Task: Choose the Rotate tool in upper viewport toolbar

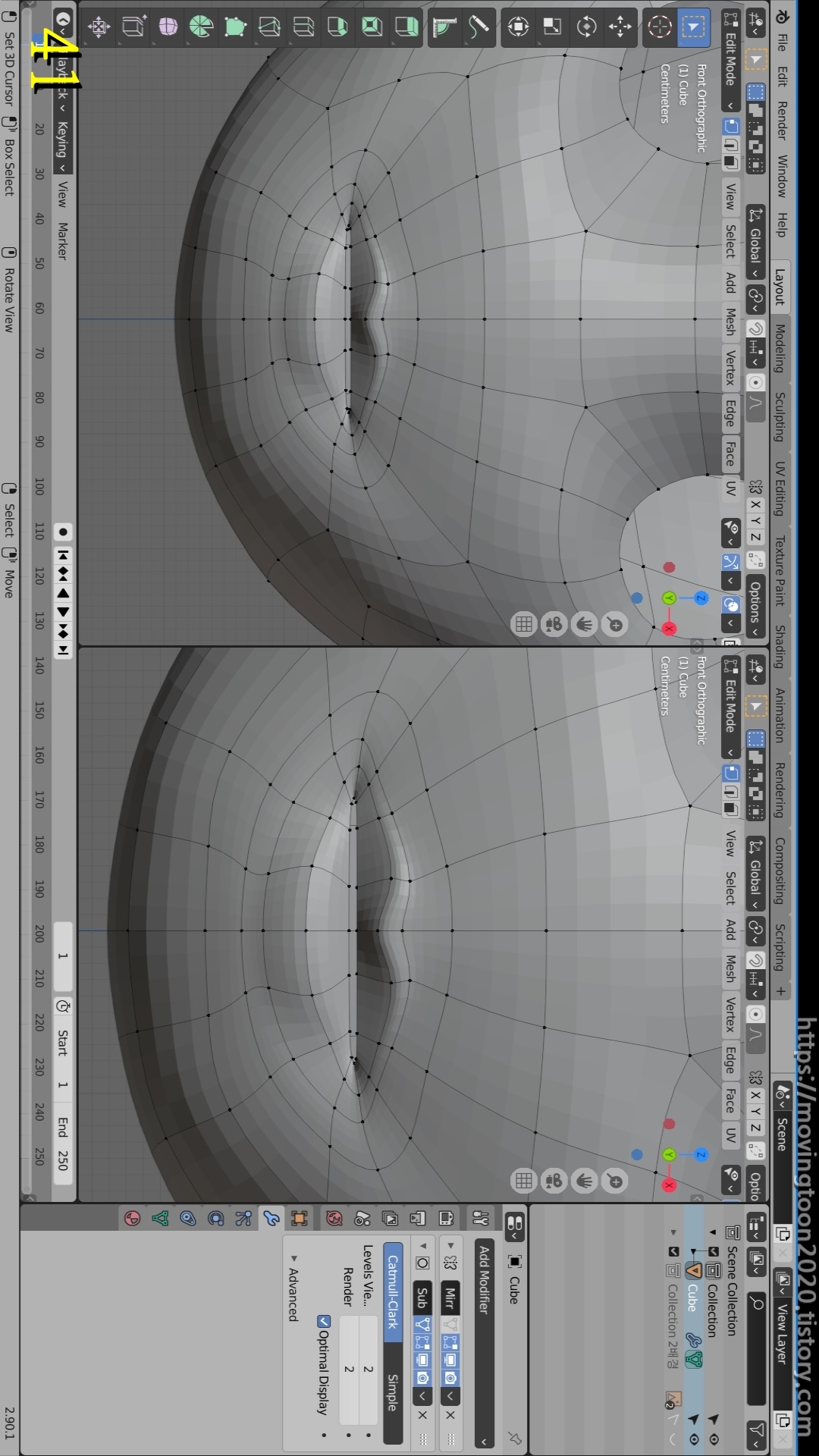Action: 586,27
